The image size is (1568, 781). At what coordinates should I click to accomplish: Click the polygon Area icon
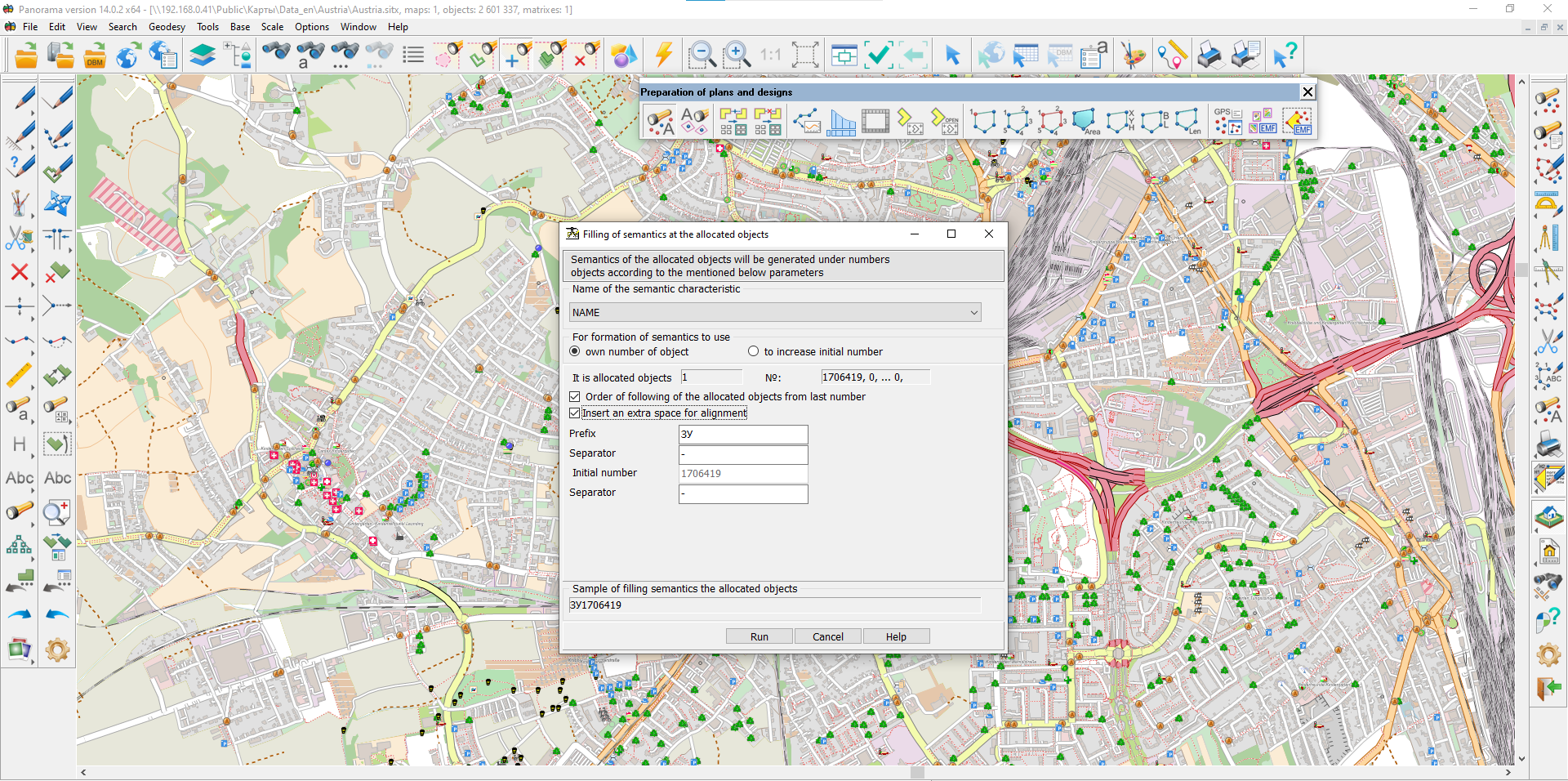1085,122
